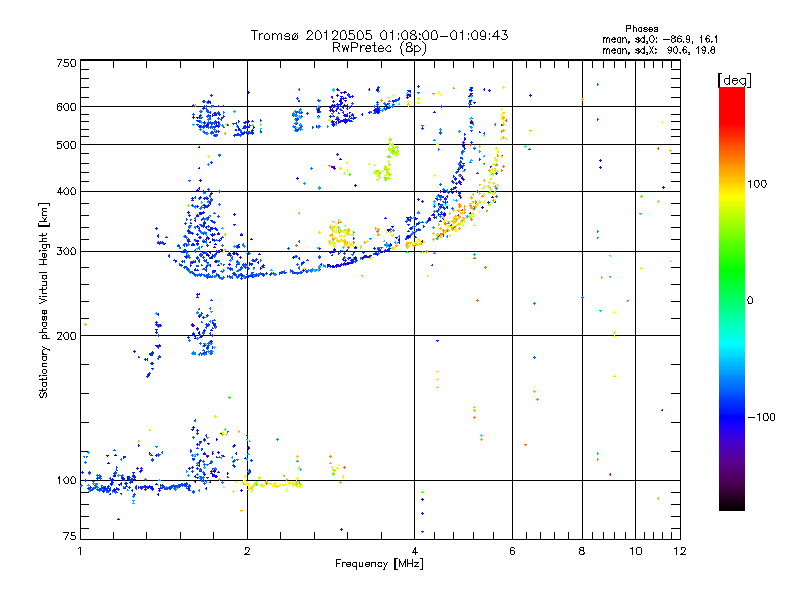800x600 pixels.
Task: Select the "mean, sd,X: 90.6, 19.8" line
Action: [x=659, y=50]
